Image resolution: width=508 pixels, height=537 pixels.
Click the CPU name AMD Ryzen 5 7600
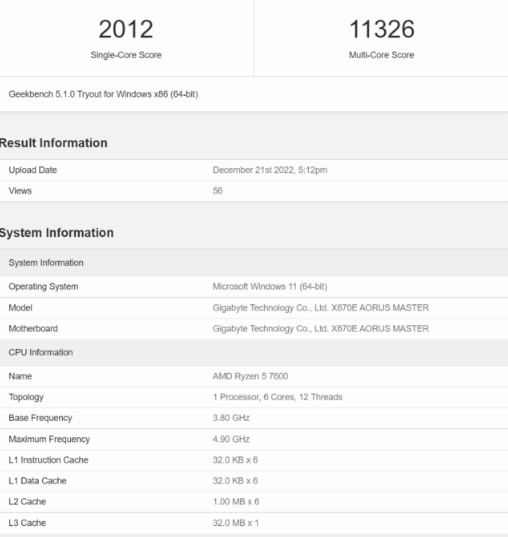click(x=250, y=376)
